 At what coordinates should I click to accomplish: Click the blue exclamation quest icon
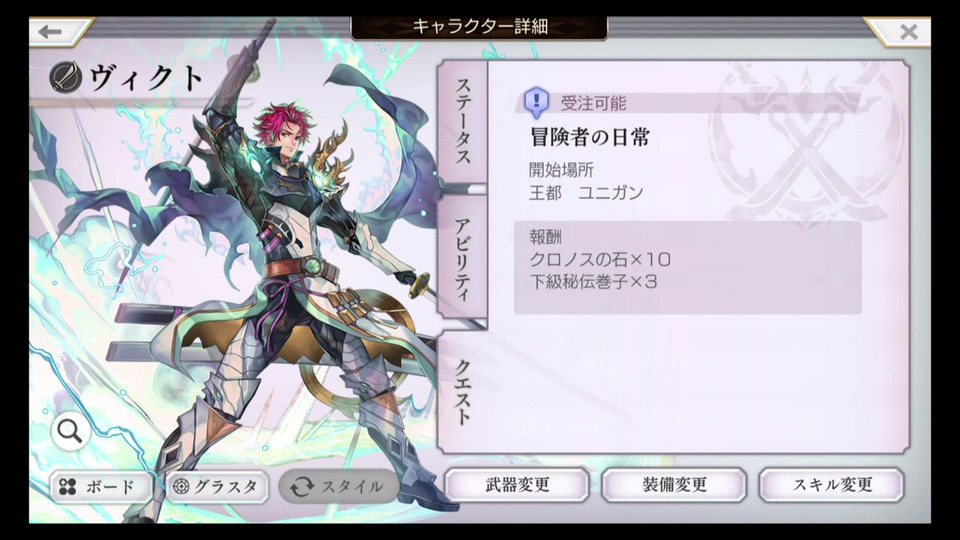(x=536, y=102)
